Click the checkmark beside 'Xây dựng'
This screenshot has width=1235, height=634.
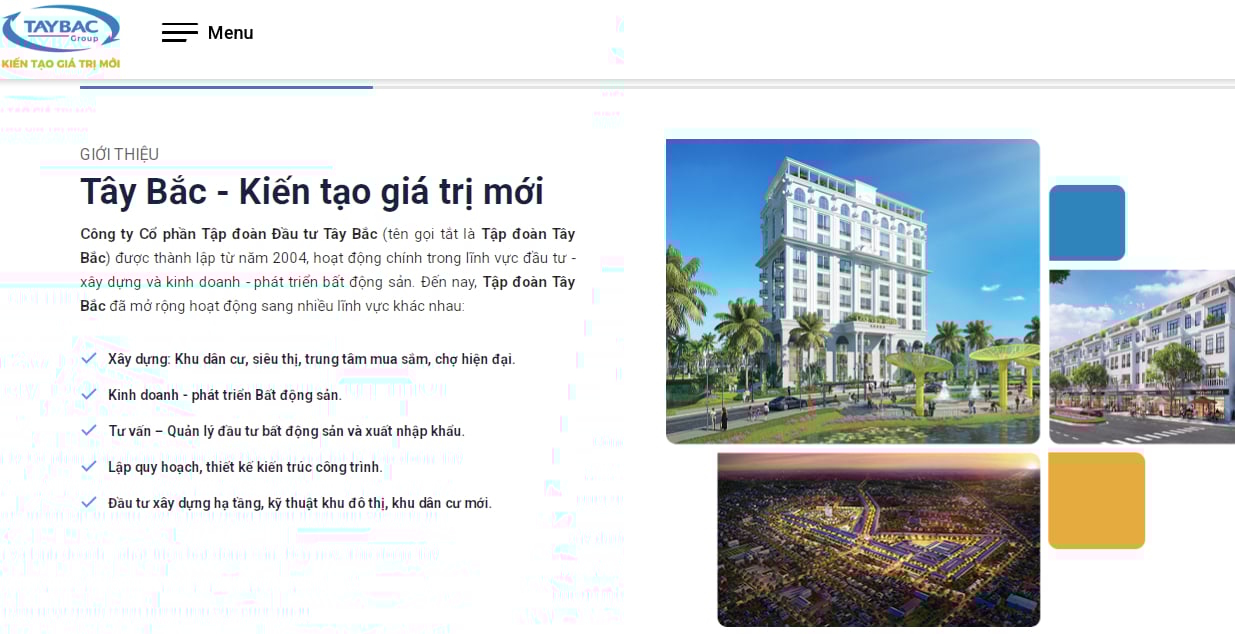coord(88,360)
